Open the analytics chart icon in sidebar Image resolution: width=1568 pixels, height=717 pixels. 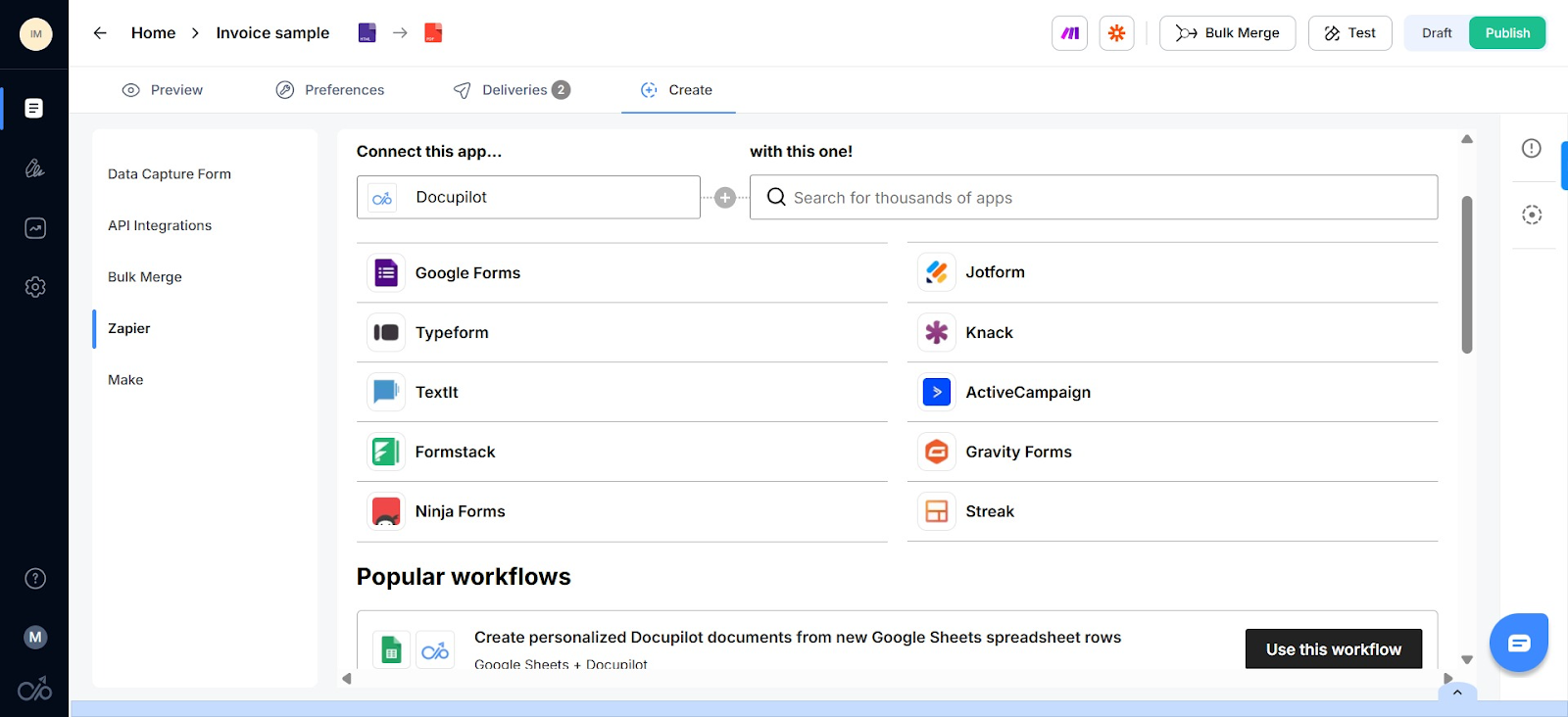pyautogui.click(x=34, y=228)
